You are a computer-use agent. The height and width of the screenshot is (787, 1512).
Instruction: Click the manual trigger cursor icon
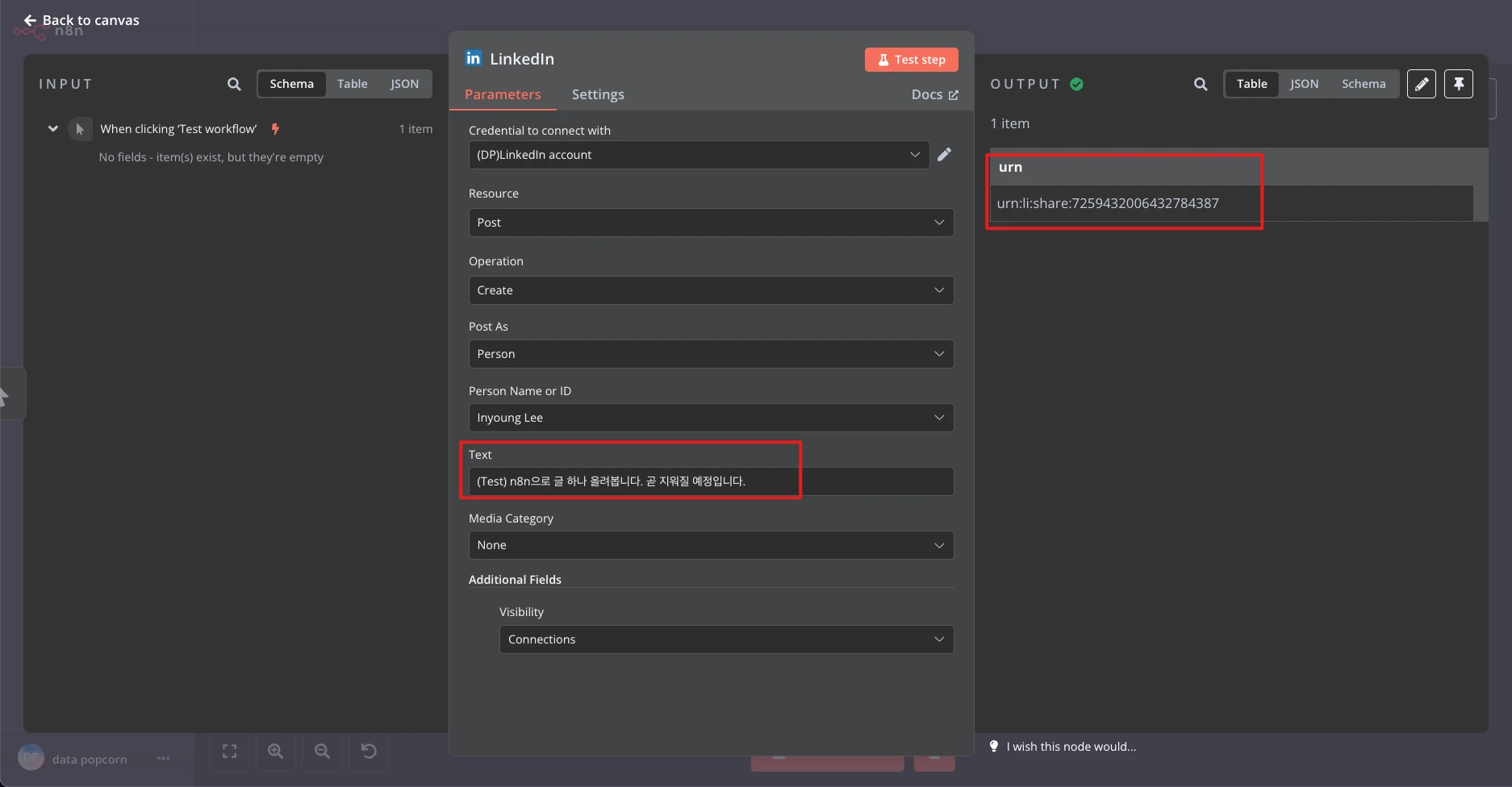[80, 129]
